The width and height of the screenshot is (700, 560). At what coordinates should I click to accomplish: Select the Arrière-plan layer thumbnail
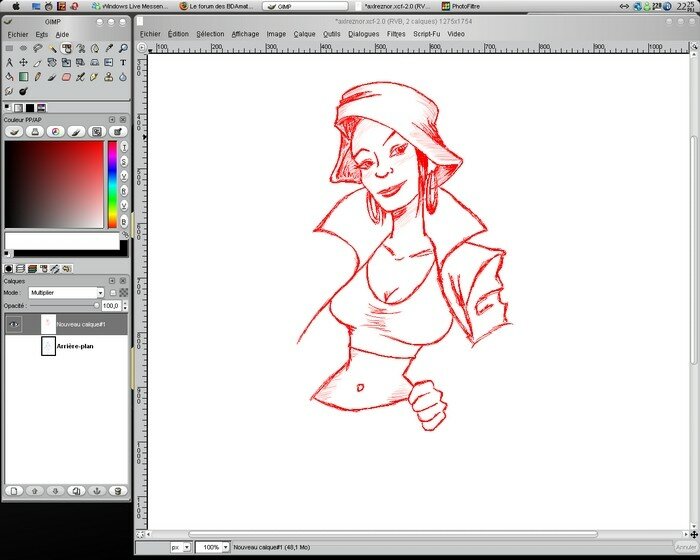(48, 346)
